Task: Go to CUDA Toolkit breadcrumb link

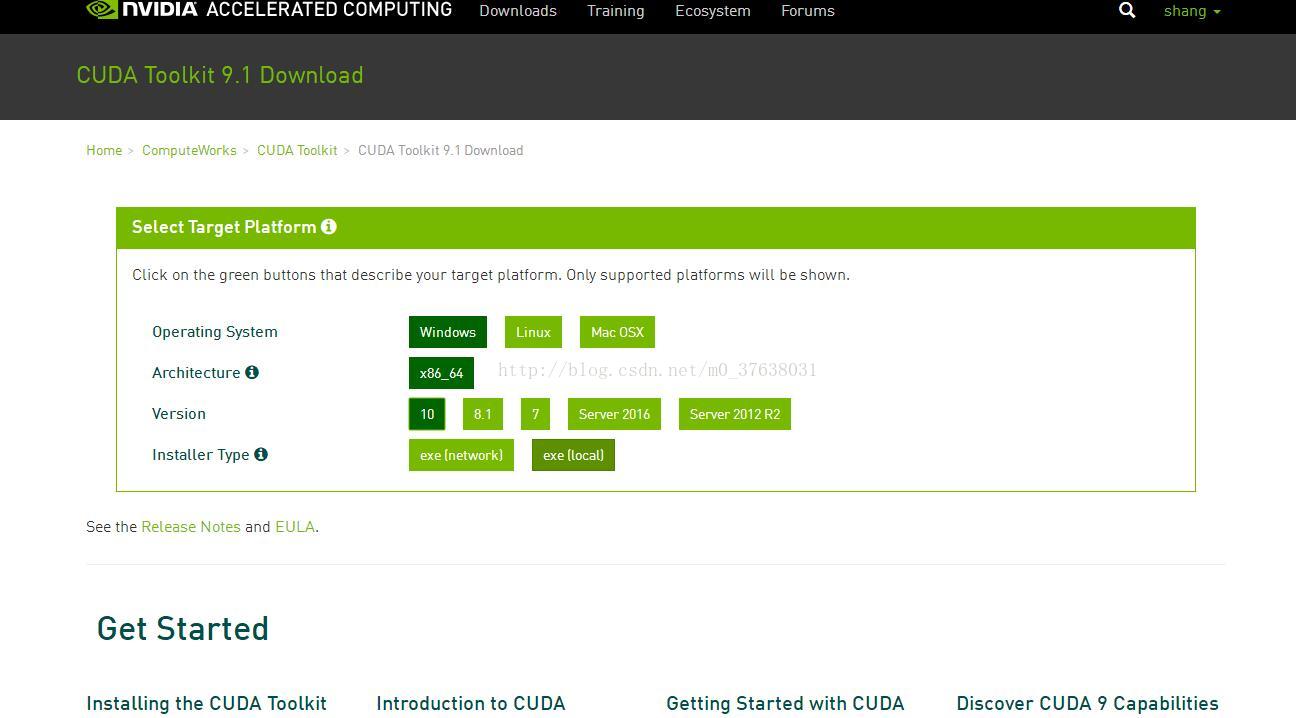Action: (297, 150)
